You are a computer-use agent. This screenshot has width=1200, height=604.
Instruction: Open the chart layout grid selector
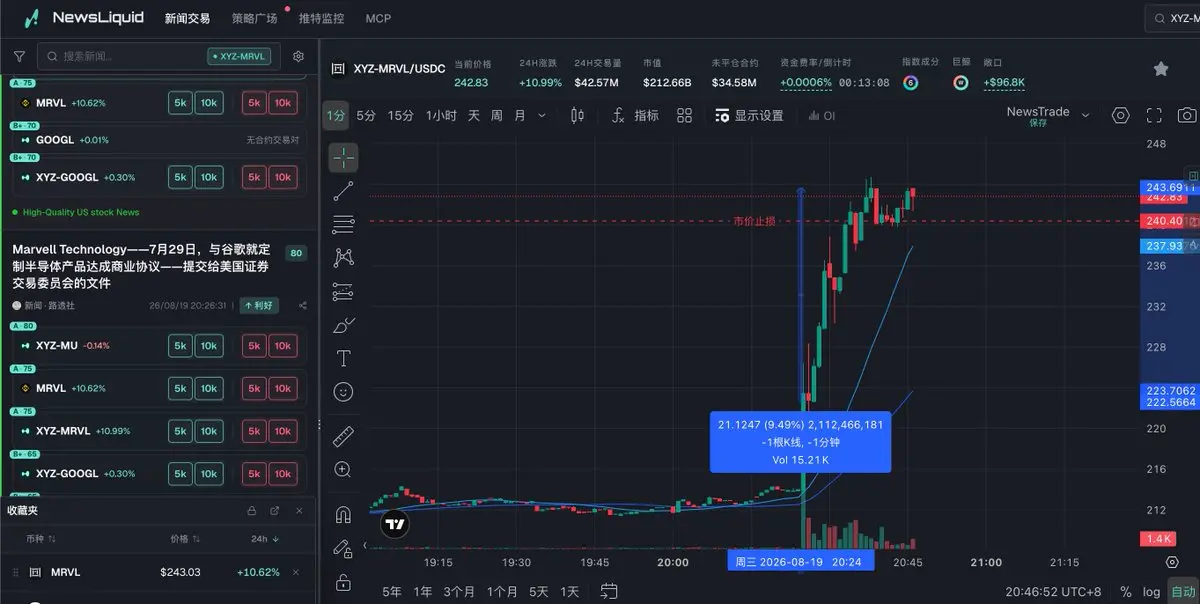coord(684,116)
